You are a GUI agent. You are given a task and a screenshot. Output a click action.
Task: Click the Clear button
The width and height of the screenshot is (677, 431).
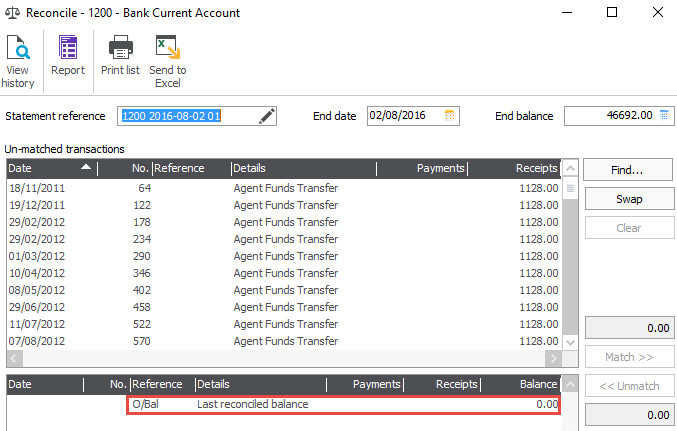click(629, 228)
